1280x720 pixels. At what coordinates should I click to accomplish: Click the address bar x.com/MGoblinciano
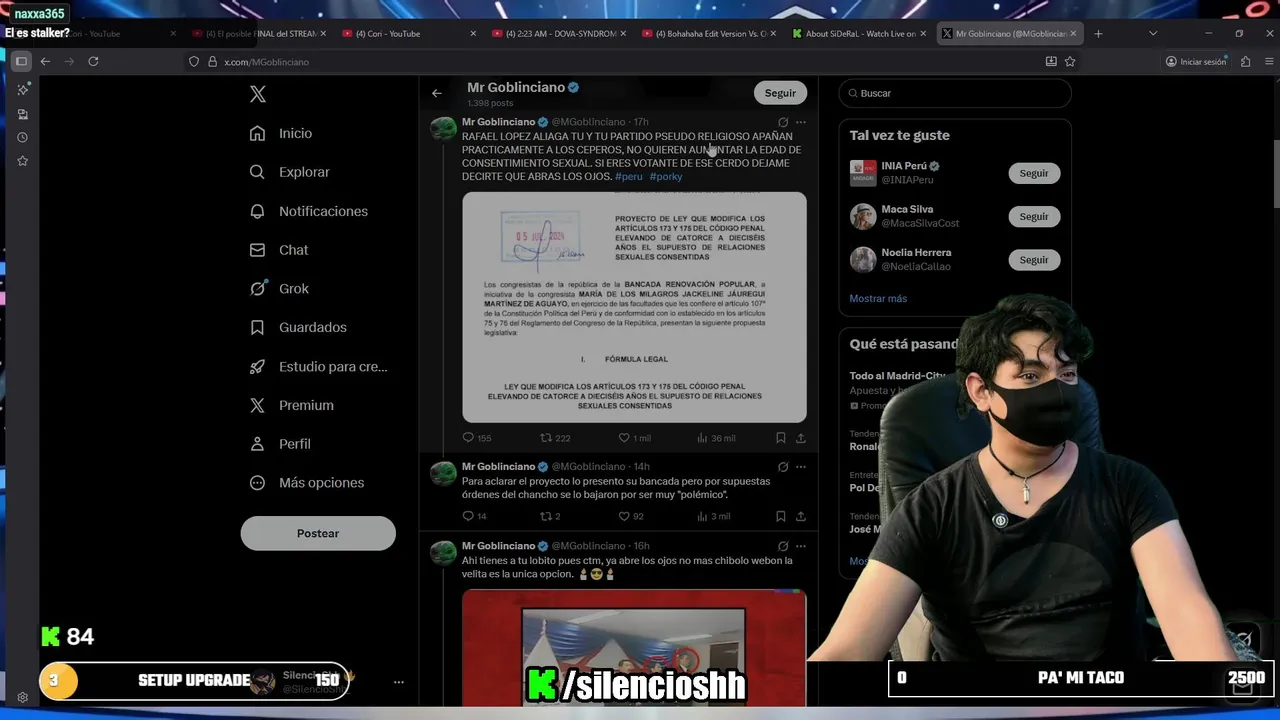266,62
